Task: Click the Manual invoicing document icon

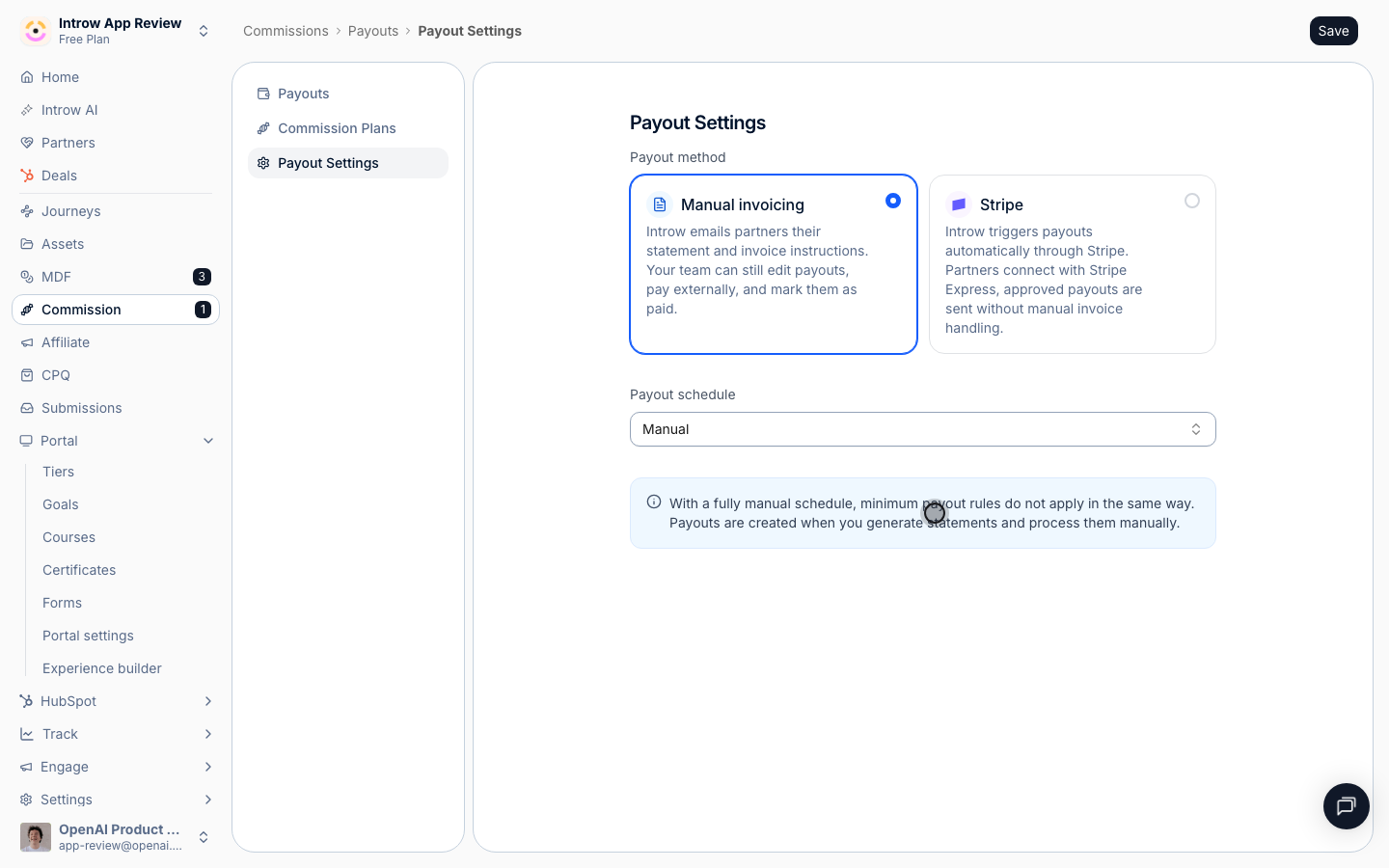Action: click(660, 204)
